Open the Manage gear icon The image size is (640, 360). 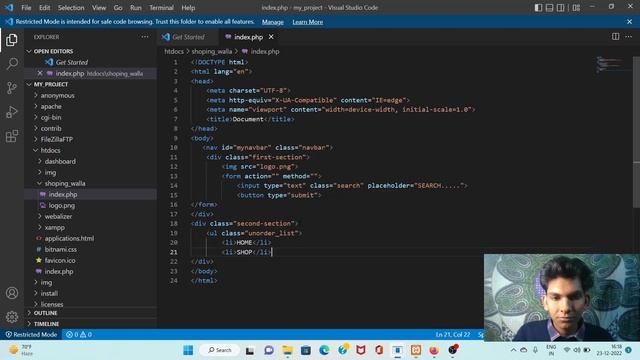tap(12, 317)
